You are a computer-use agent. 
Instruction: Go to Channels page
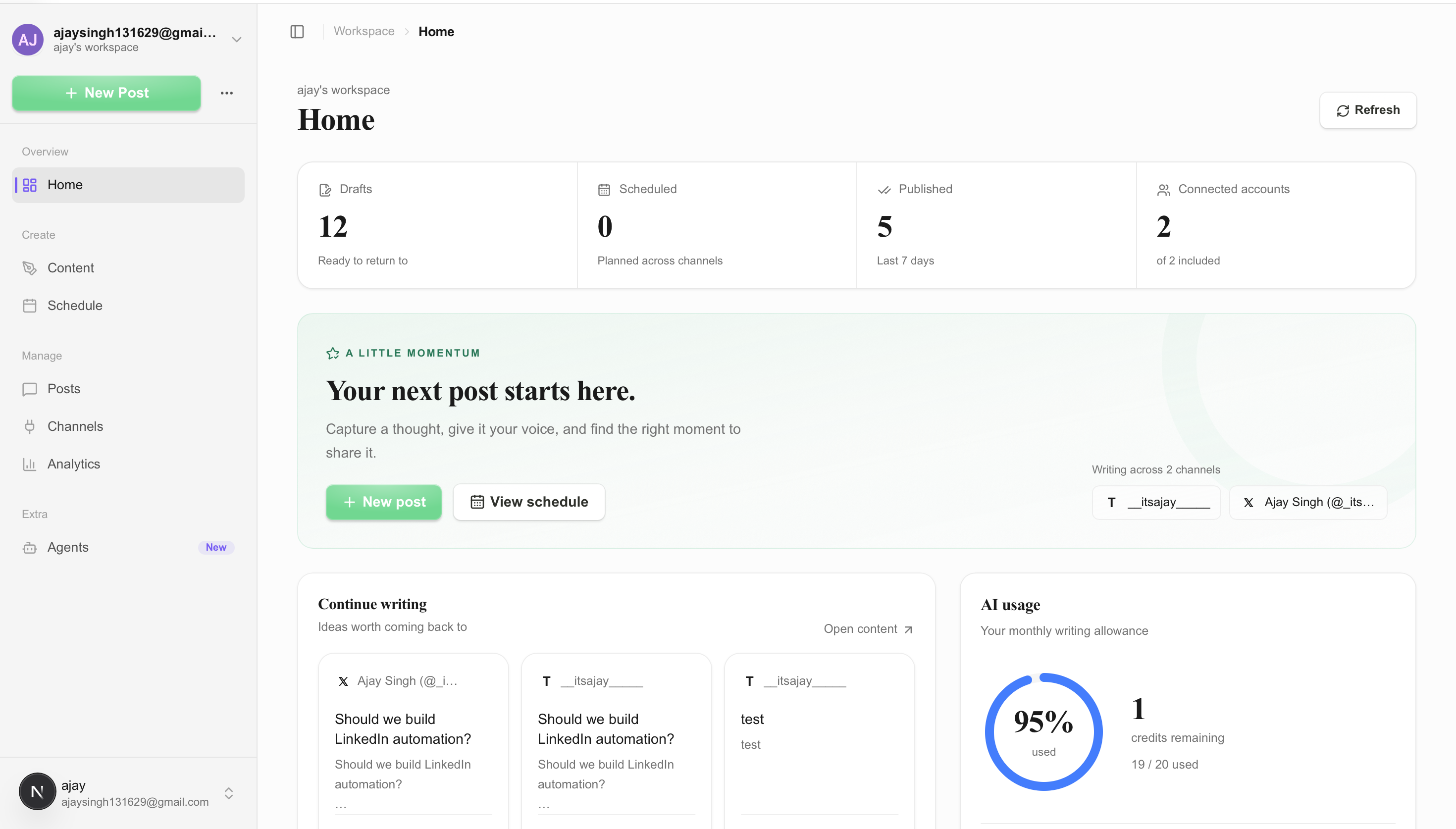coord(128,427)
